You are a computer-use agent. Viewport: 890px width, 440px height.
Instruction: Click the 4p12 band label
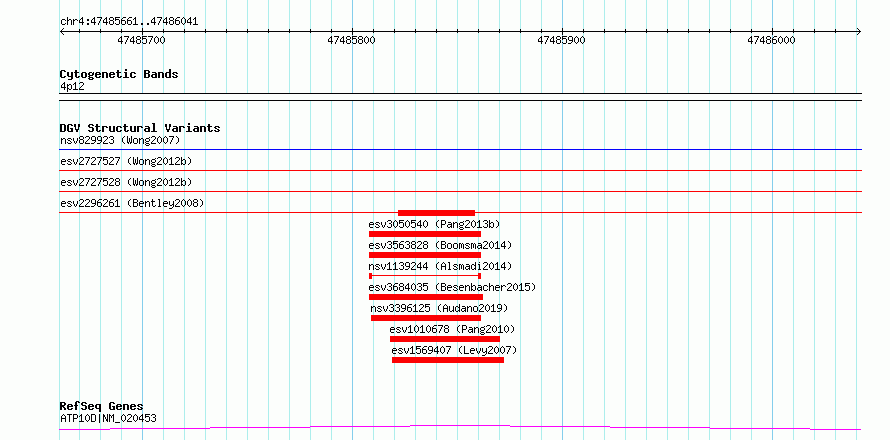point(72,87)
